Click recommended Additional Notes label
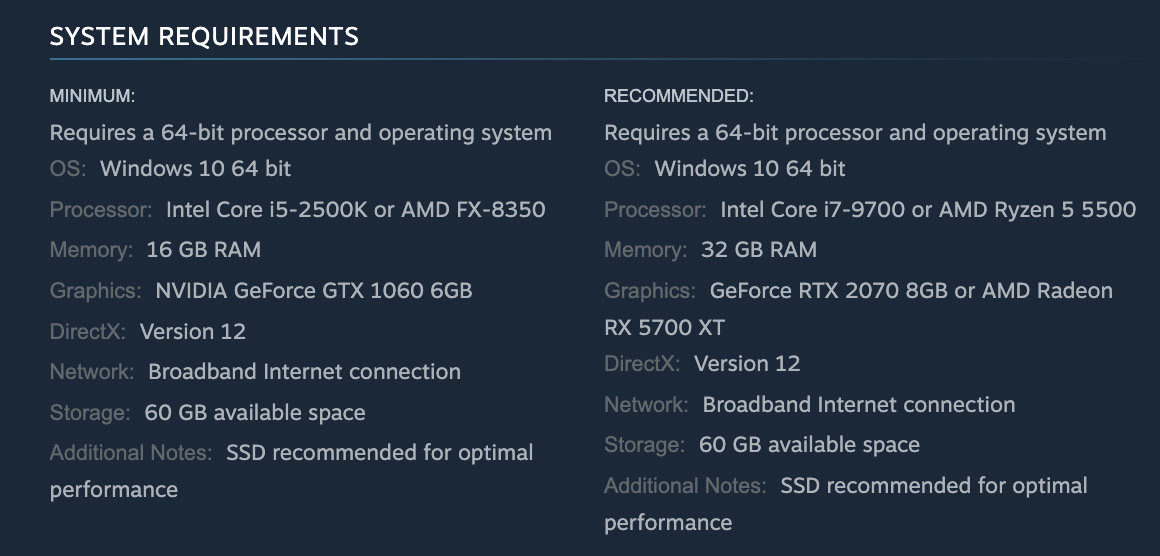 (x=685, y=485)
